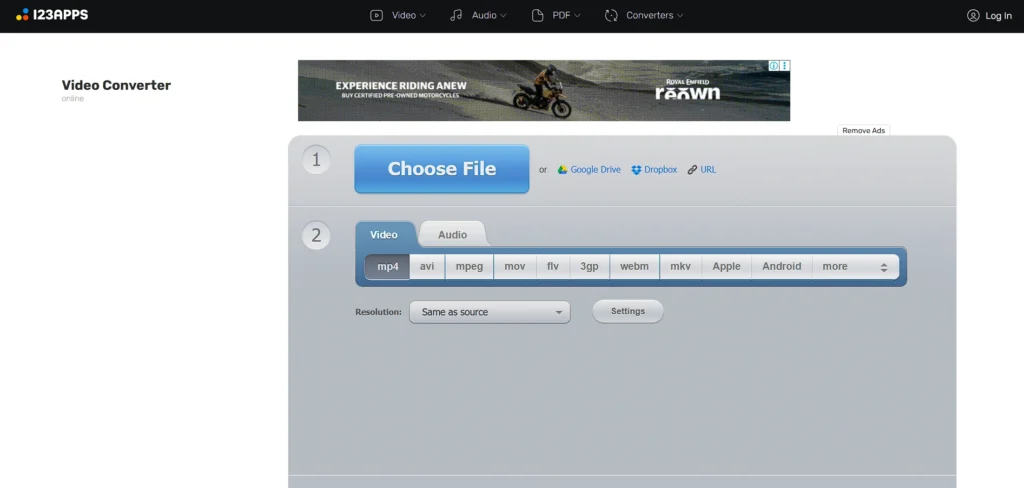
Task: Click the Log In link
Action: click(998, 16)
